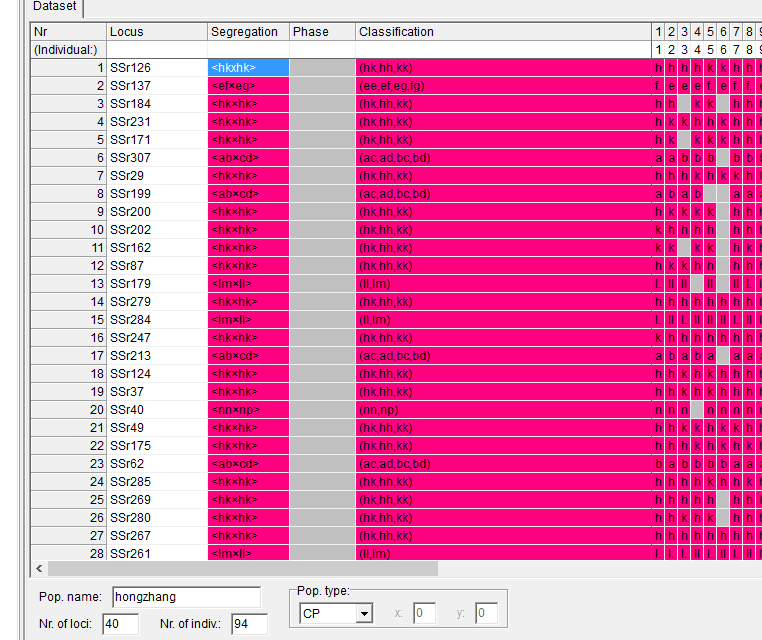
Task: Click the Phase cell of SSr40
Action: 322,409
